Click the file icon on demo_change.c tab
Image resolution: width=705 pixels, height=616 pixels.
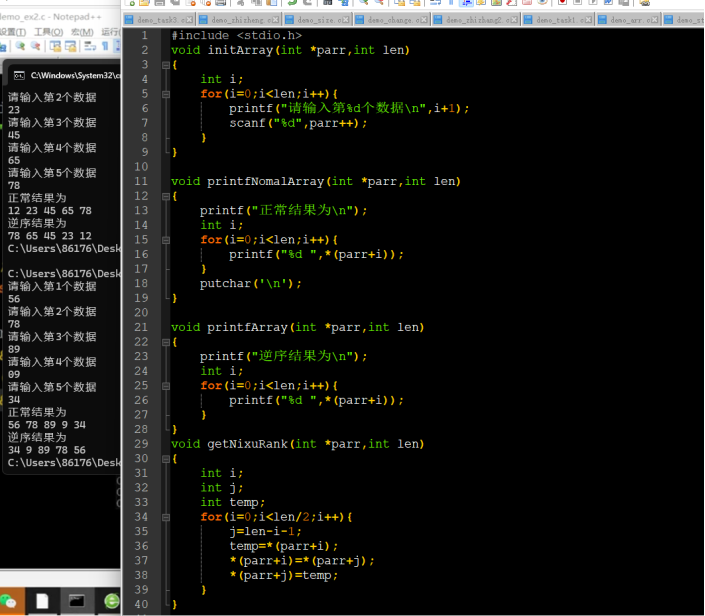(360, 20)
